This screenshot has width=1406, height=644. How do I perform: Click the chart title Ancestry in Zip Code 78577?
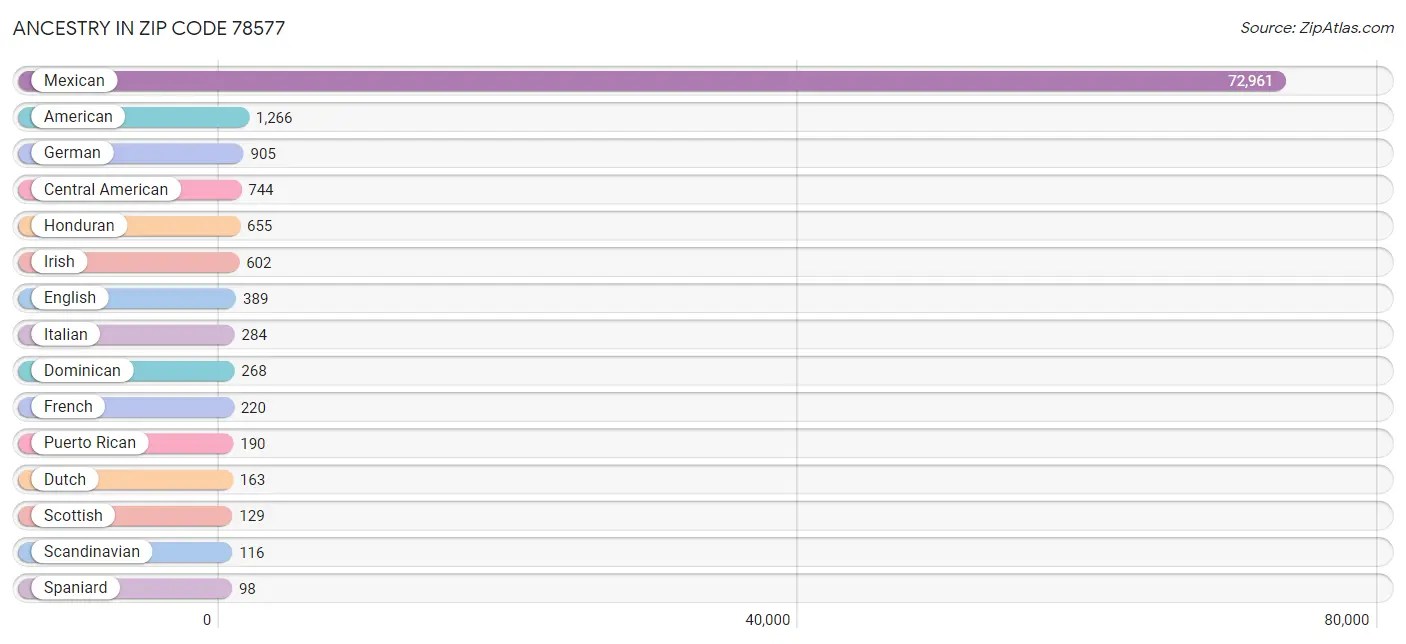(148, 28)
